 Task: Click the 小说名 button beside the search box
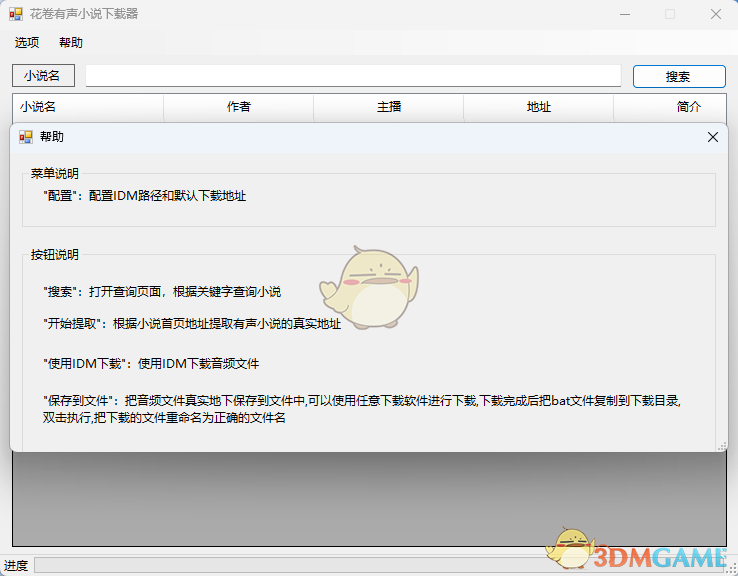(43, 76)
